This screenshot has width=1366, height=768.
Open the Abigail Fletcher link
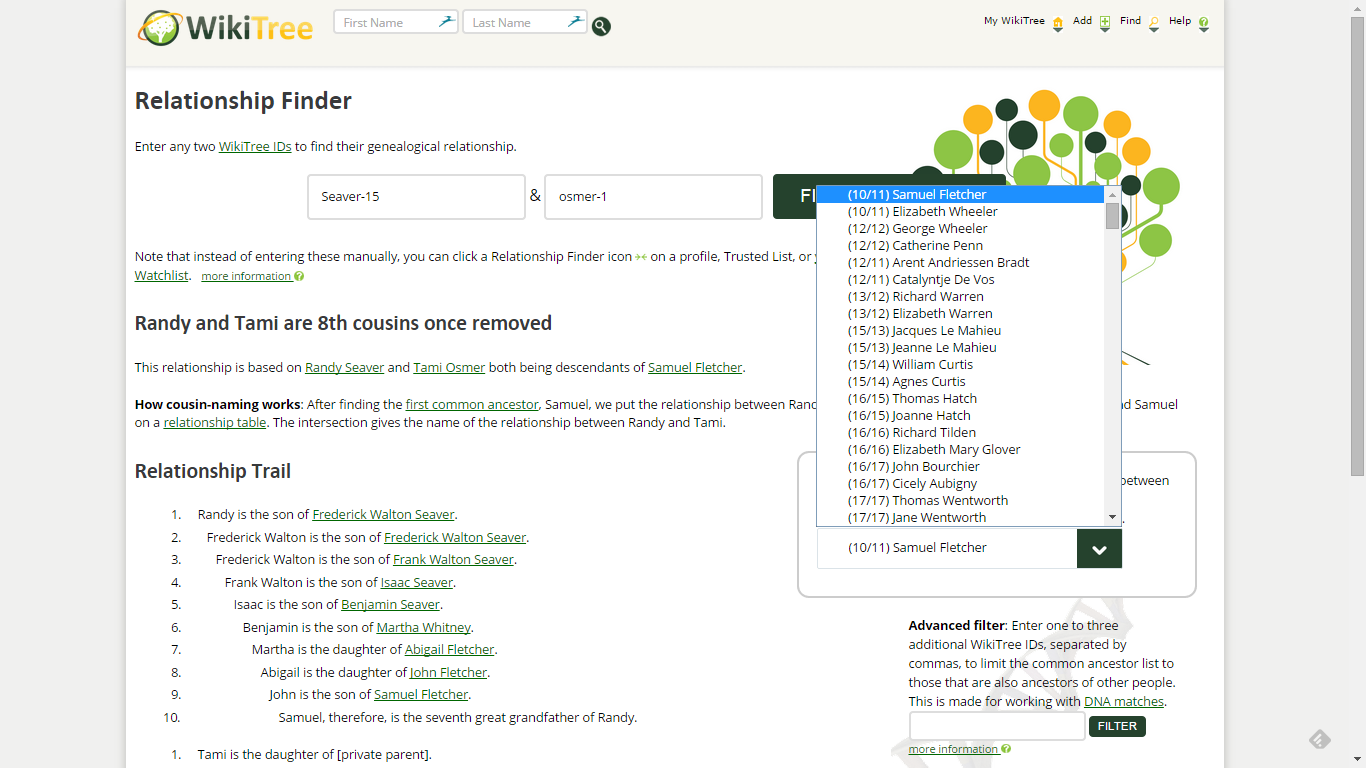(x=450, y=649)
